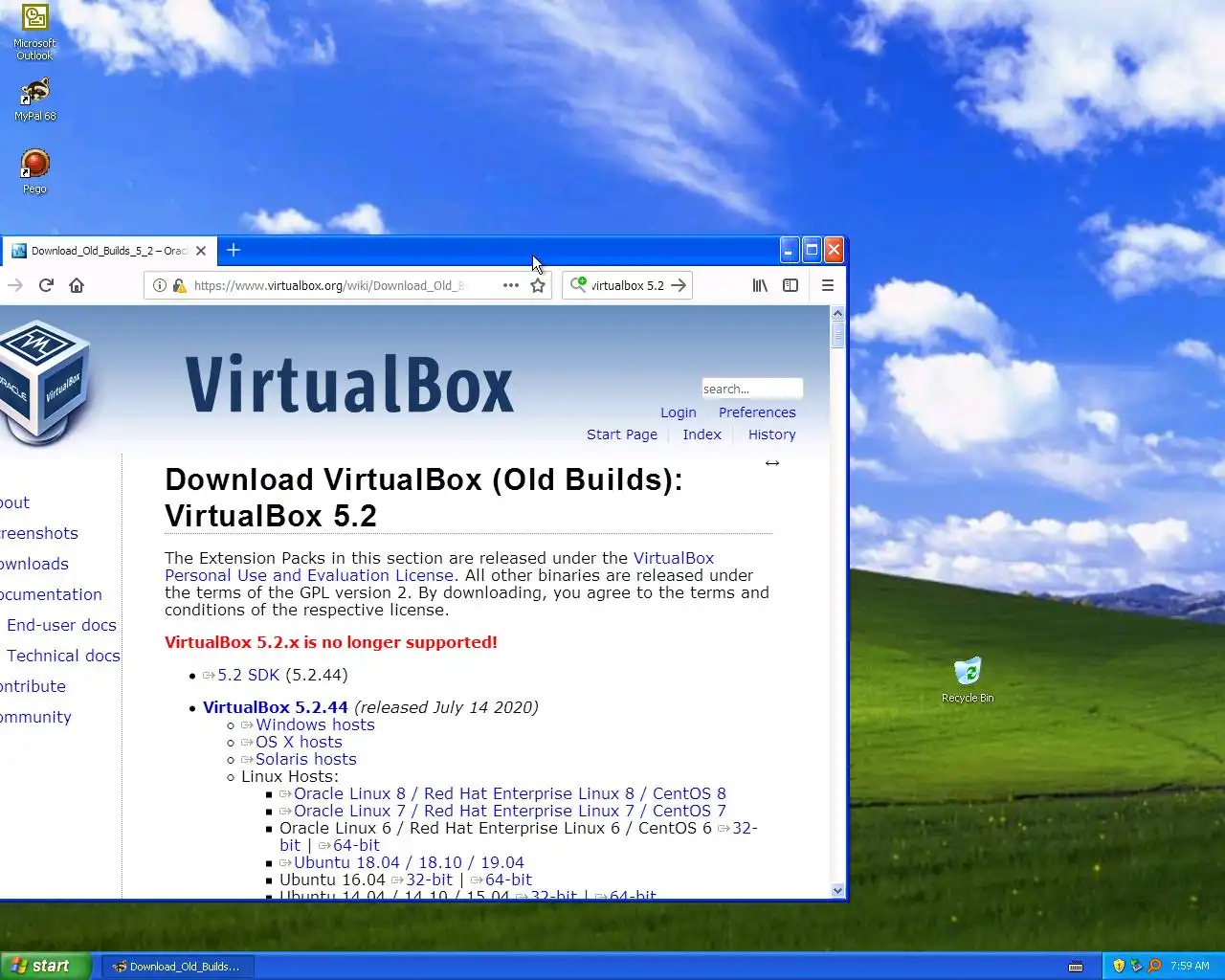Toggle the sidebar view icon
The image size is (1225, 980).
791,285
